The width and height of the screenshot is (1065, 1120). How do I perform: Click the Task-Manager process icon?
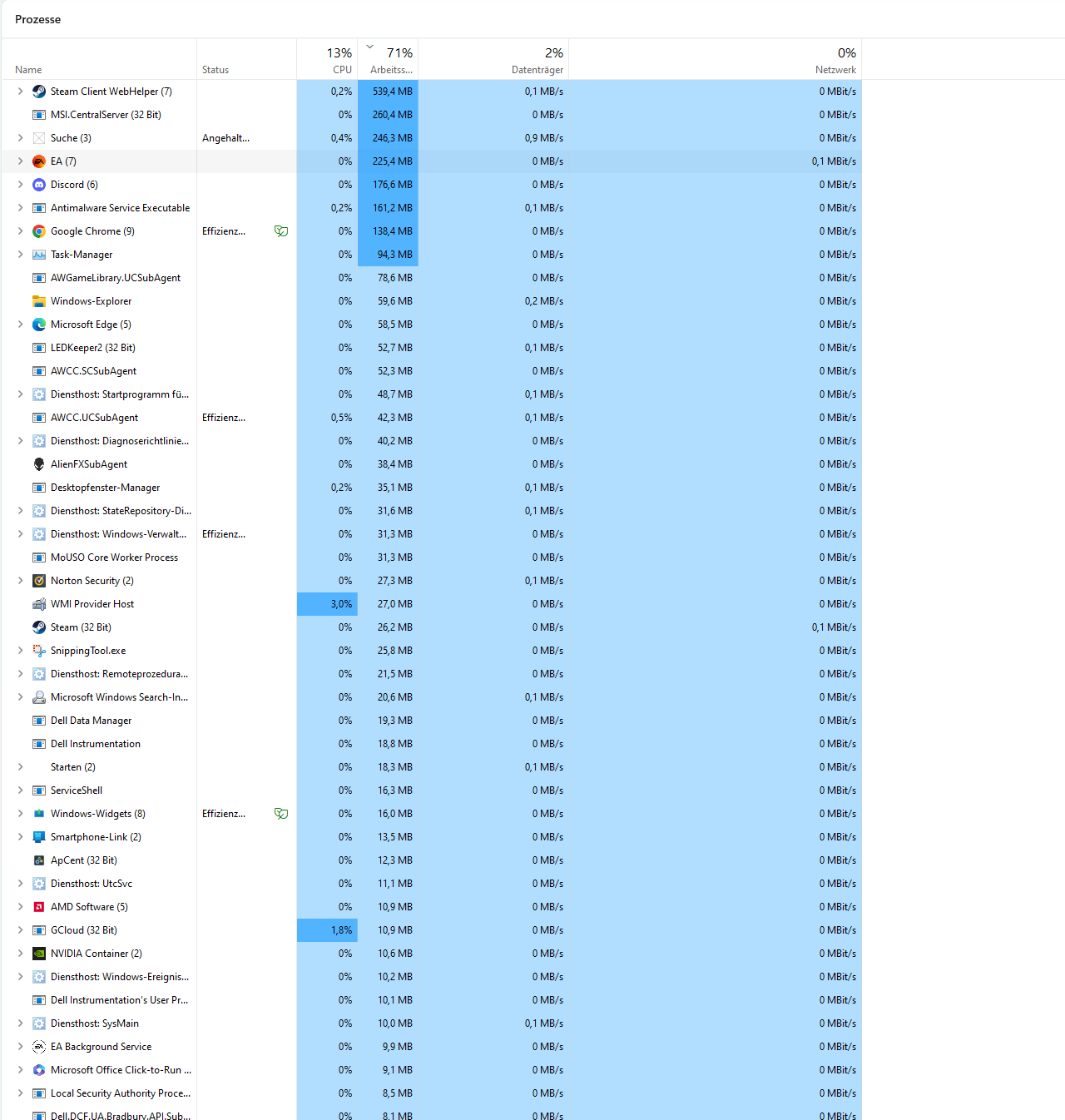39,255
